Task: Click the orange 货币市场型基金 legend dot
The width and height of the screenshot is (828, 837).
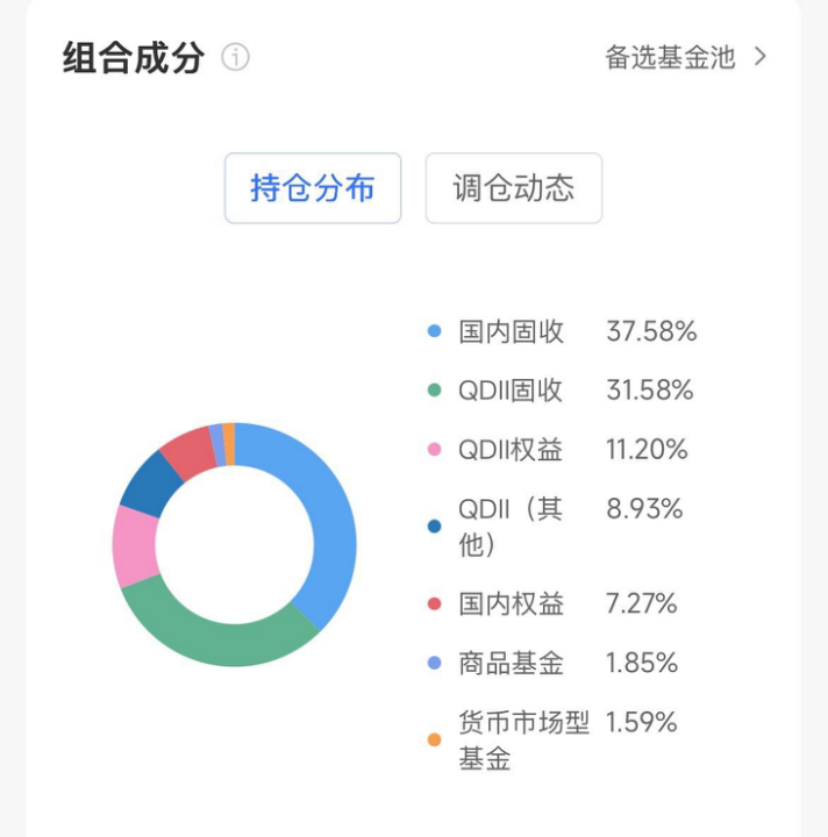Action: pyautogui.click(x=434, y=740)
